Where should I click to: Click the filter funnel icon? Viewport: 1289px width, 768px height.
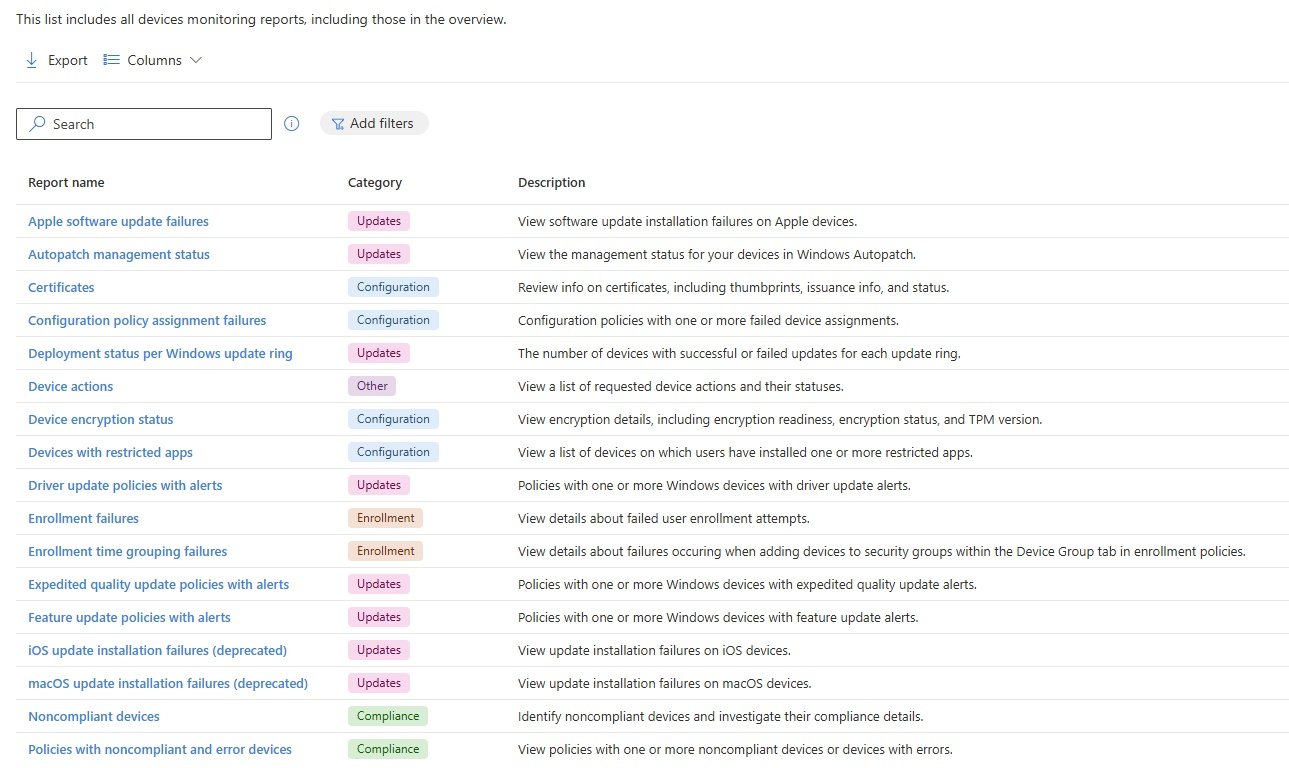pos(338,124)
